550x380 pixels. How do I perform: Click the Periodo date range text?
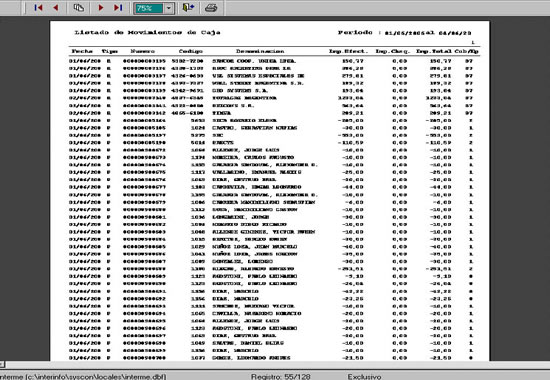click(405, 33)
